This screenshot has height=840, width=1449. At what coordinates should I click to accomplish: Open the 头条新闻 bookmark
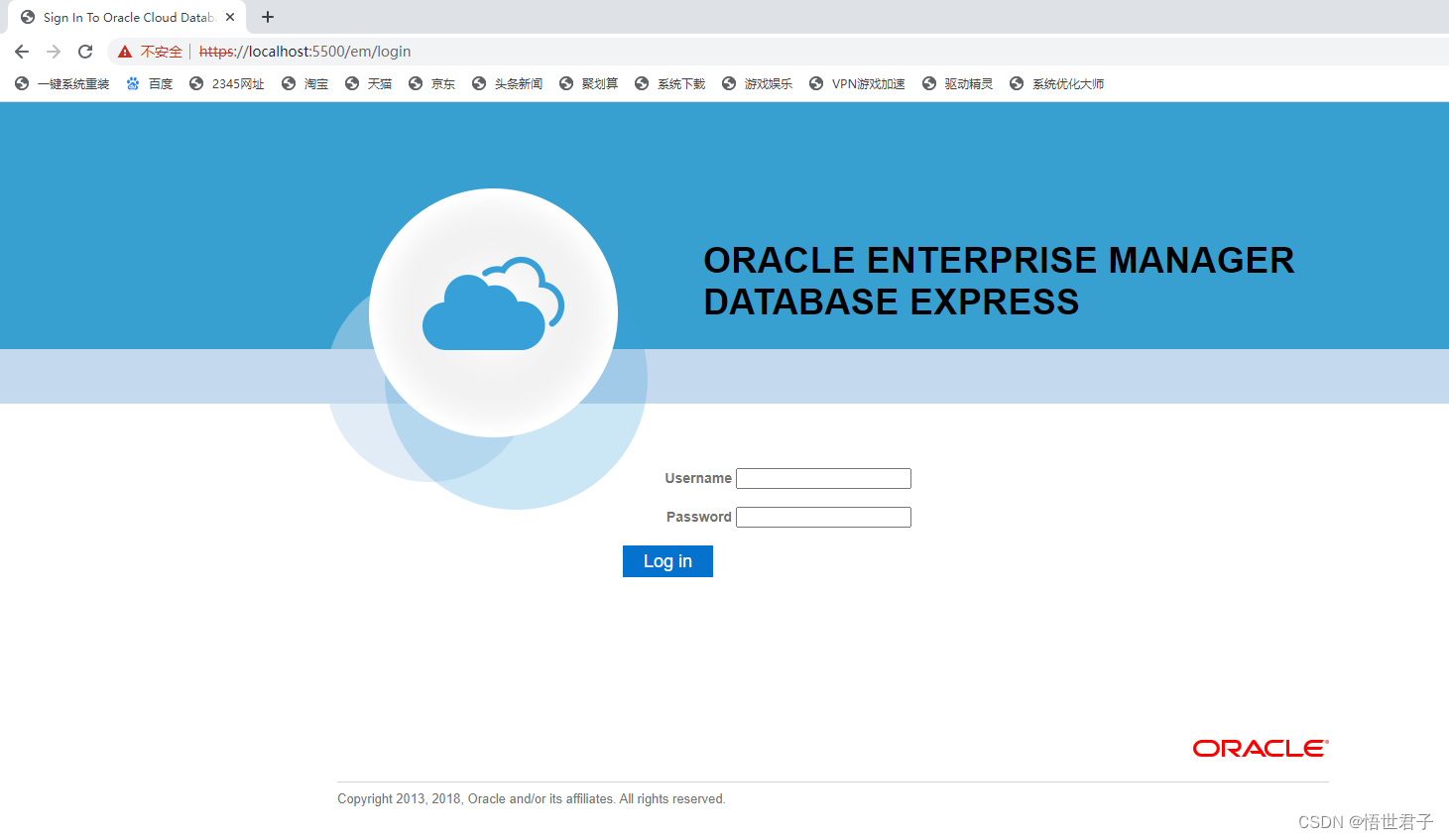coord(507,84)
